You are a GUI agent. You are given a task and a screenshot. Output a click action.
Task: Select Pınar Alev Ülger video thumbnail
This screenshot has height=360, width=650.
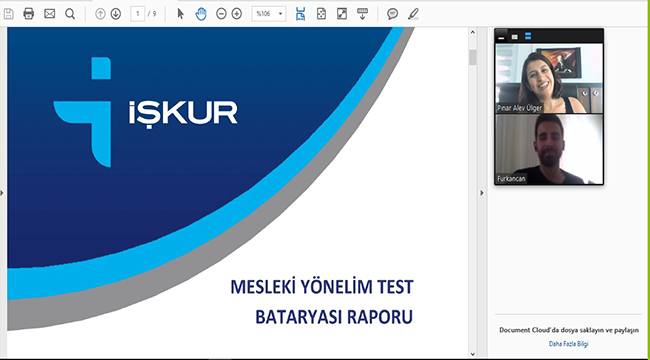coord(549,78)
